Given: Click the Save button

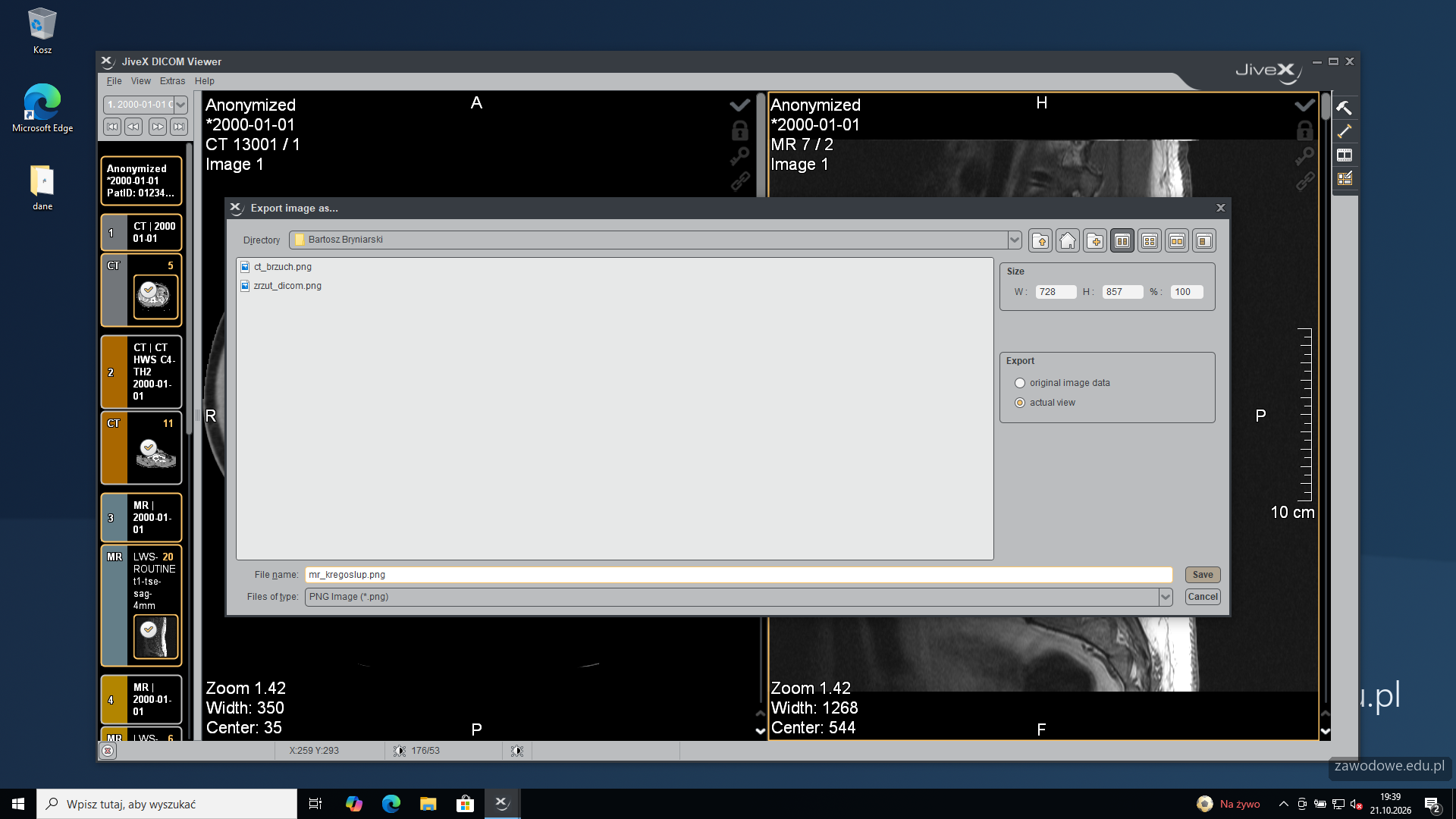Looking at the screenshot, I should (1203, 575).
